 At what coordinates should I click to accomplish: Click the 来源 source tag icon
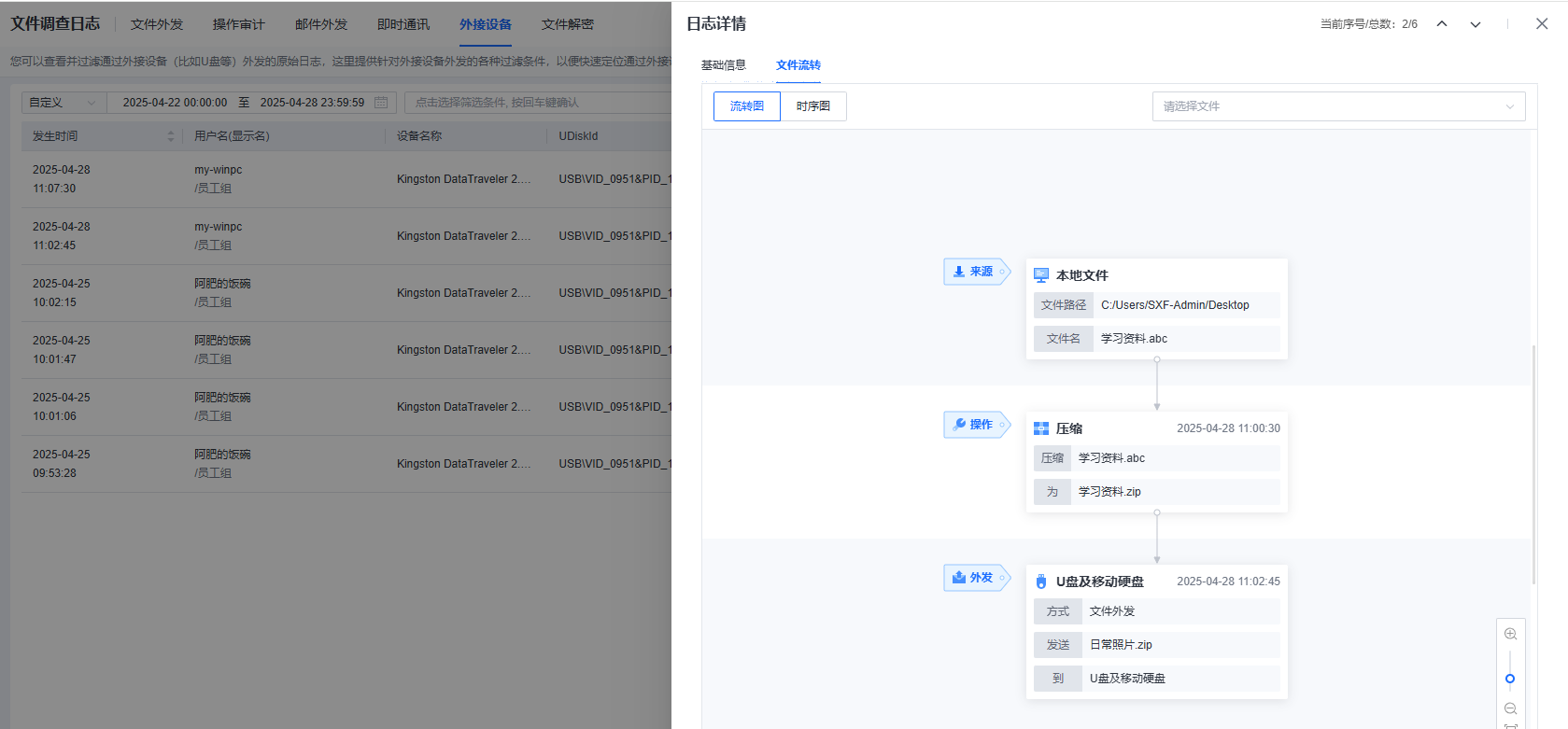(x=959, y=272)
